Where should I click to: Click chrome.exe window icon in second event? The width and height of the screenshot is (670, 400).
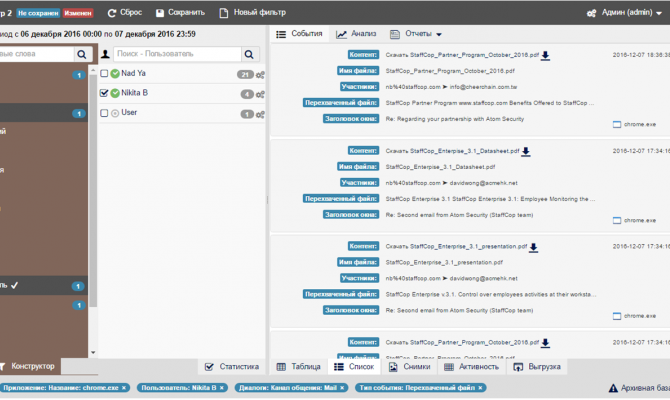coord(617,221)
